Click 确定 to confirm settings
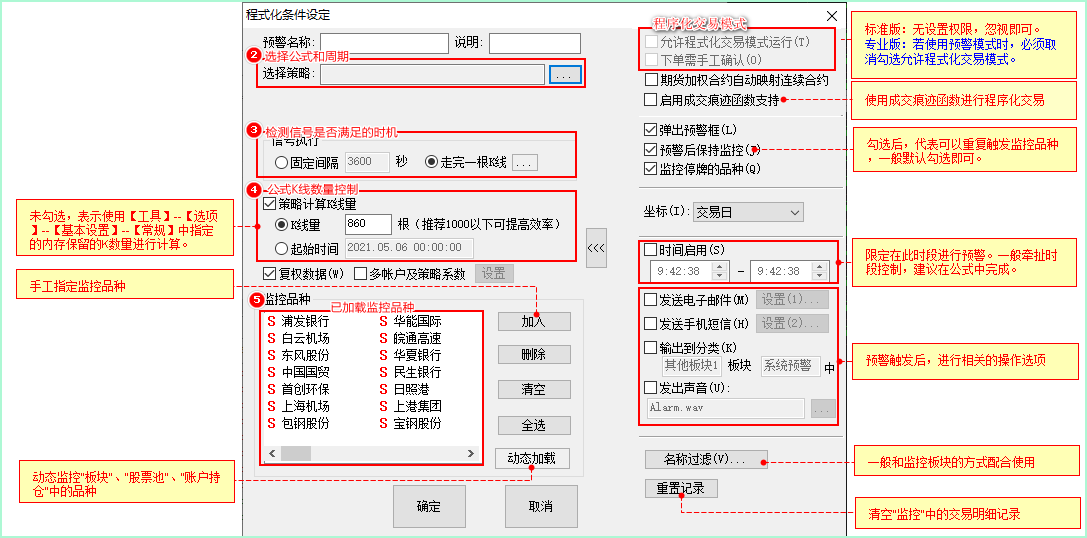The height and width of the screenshot is (538, 1087). coord(429,506)
